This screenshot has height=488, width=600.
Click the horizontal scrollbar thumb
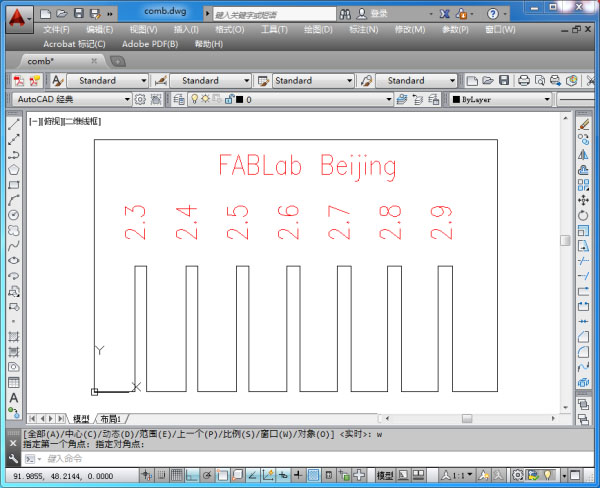[467, 419]
